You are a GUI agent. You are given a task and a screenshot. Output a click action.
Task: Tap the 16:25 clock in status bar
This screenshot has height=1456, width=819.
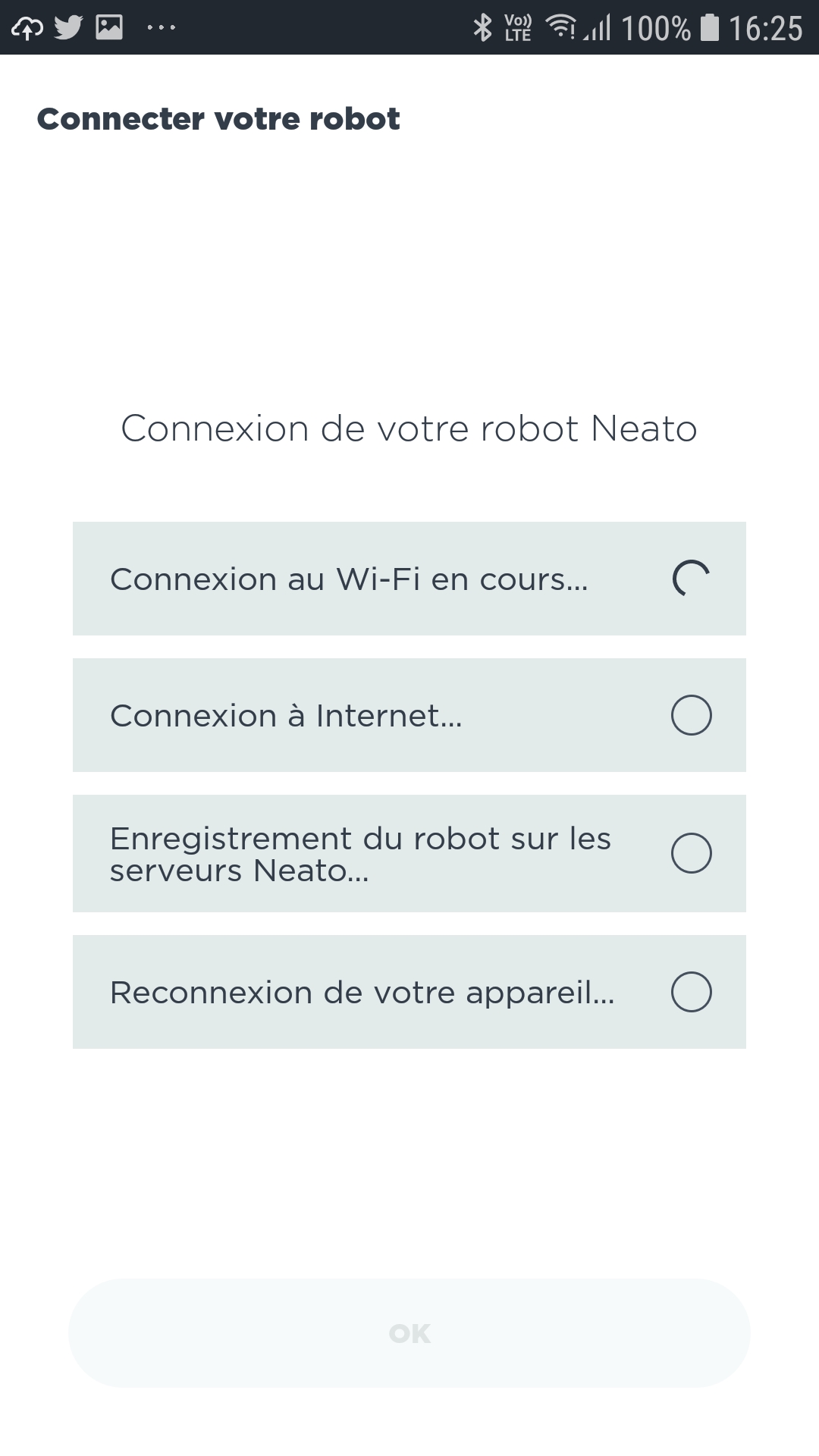click(765, 29)
